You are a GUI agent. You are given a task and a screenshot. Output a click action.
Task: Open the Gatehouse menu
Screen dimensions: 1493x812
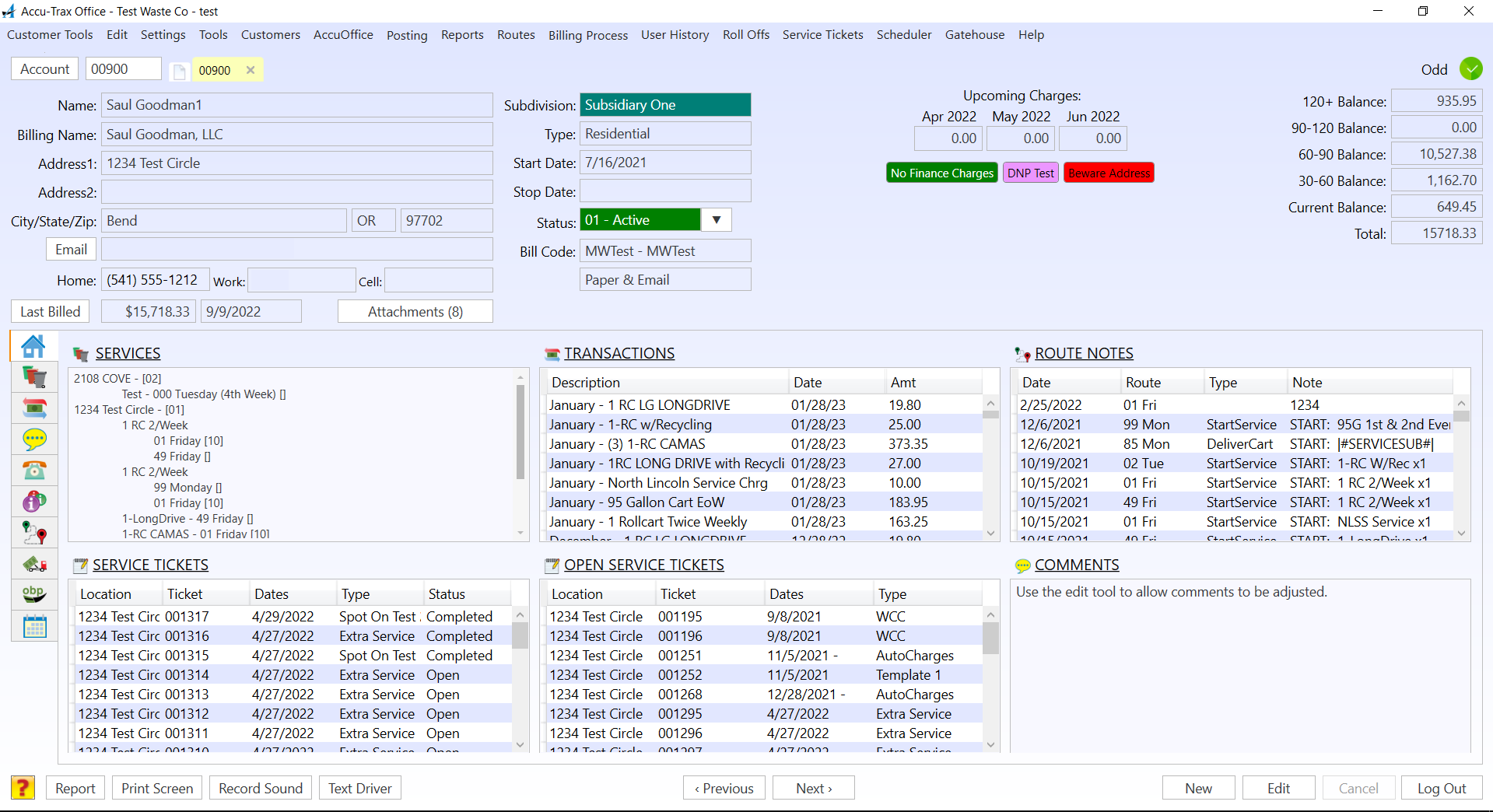[x=975, y=35]
